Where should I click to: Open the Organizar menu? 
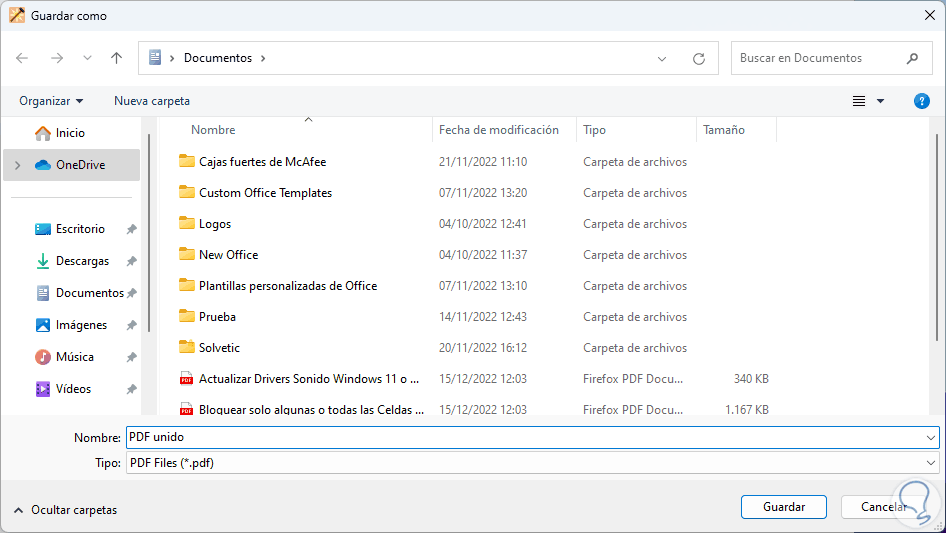(51, 101)
